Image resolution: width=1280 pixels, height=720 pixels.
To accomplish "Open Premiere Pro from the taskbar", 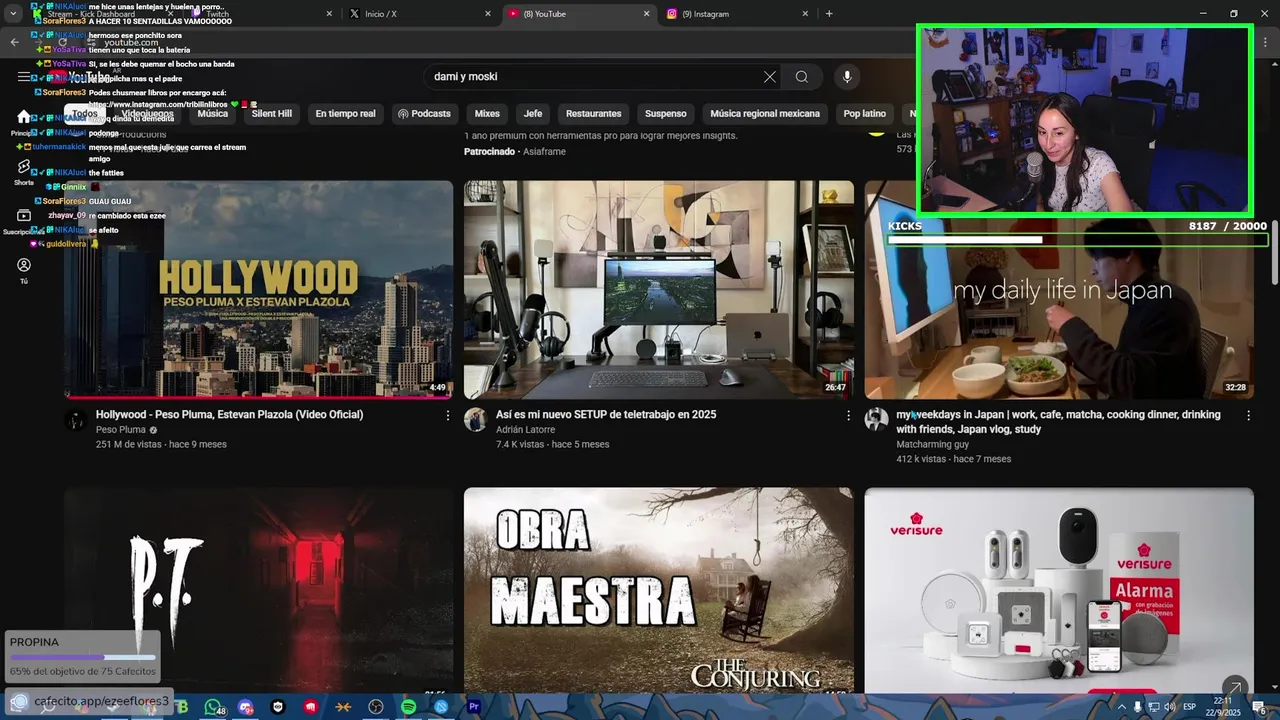I will pos(474,707).
